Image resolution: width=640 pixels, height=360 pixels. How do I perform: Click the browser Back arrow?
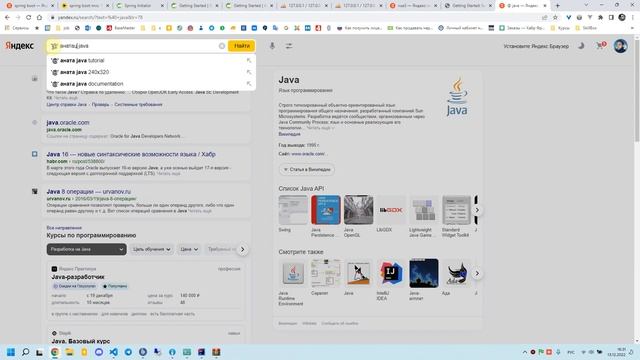click(7, 18)
